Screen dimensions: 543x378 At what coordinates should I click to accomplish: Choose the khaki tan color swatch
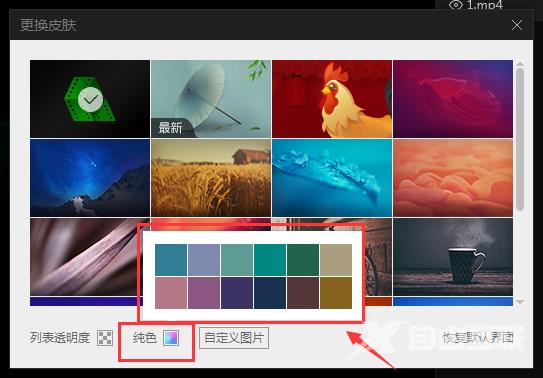point(336,260)
